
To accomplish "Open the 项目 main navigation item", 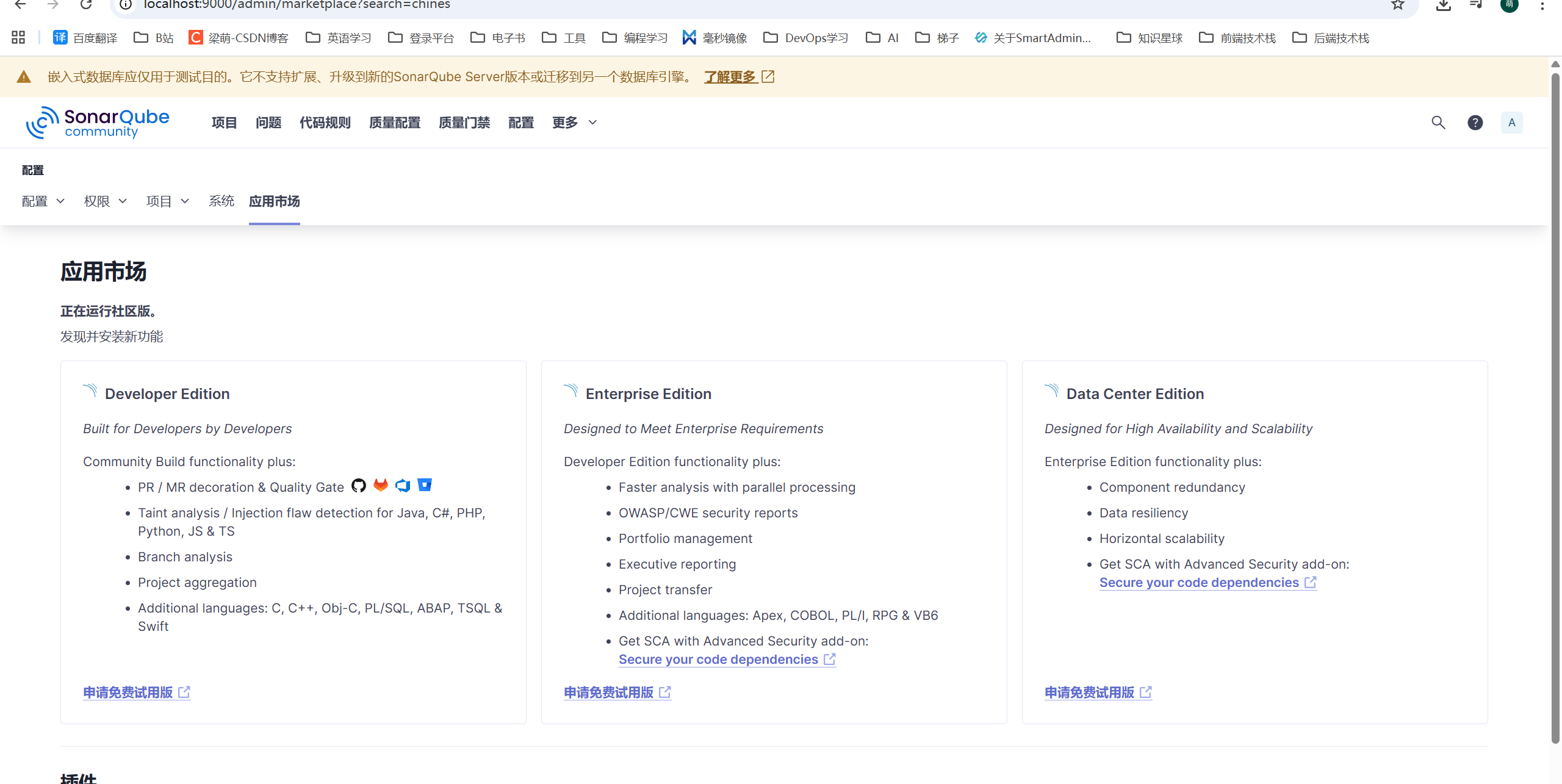I will pyautogui.click(x=225, y=123).
